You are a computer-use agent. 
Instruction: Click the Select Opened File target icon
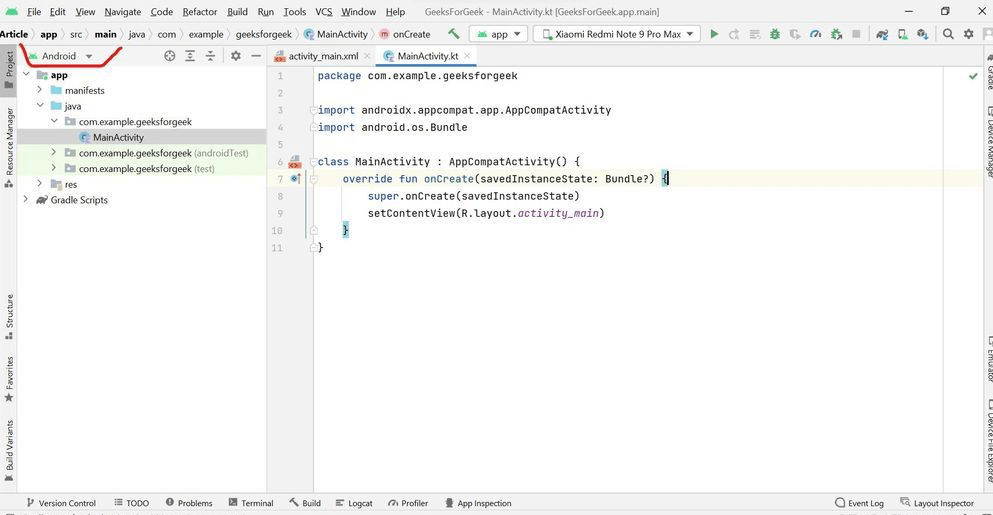(170, 56)
